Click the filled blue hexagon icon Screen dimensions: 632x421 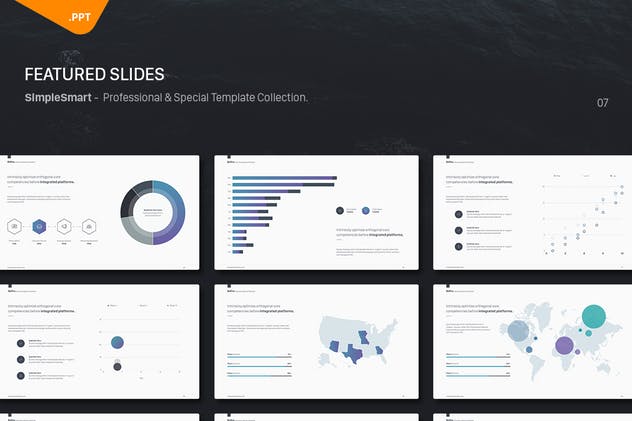pos(39,225)
